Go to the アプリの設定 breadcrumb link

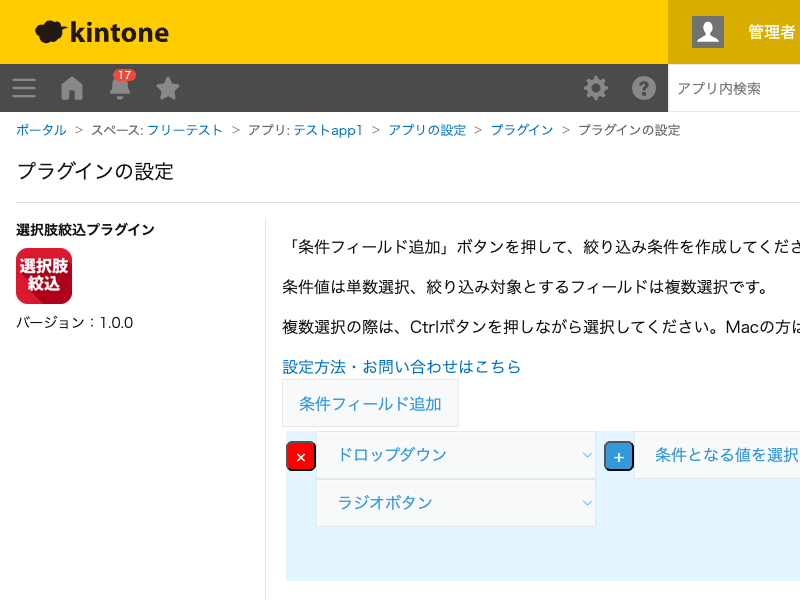[x=427, y=130]
